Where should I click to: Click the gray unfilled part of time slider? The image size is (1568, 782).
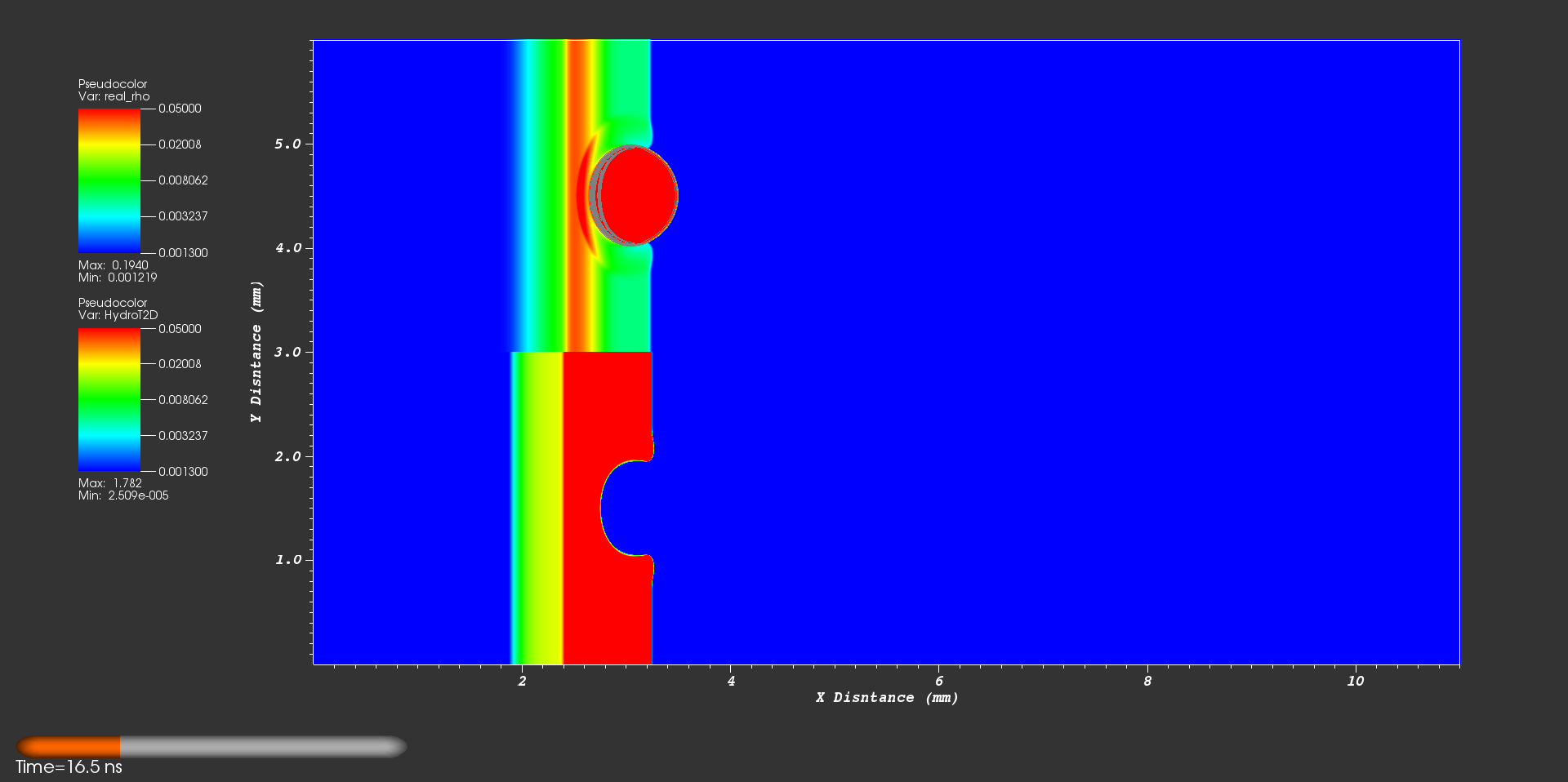pyautogui.click(x=261, y=747)
